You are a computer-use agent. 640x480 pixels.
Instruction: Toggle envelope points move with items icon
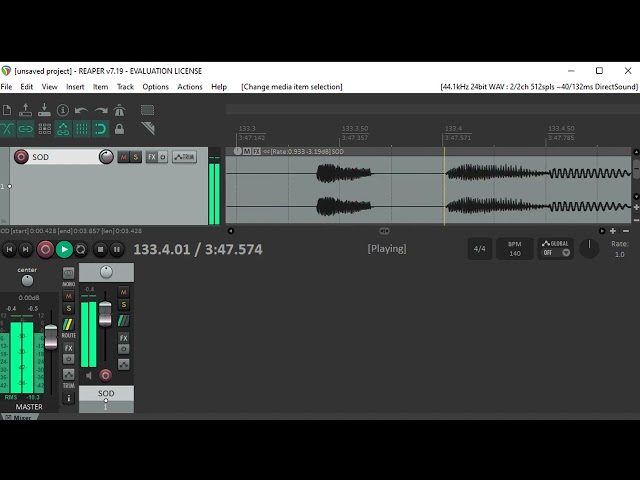click(x=63, y=129)
